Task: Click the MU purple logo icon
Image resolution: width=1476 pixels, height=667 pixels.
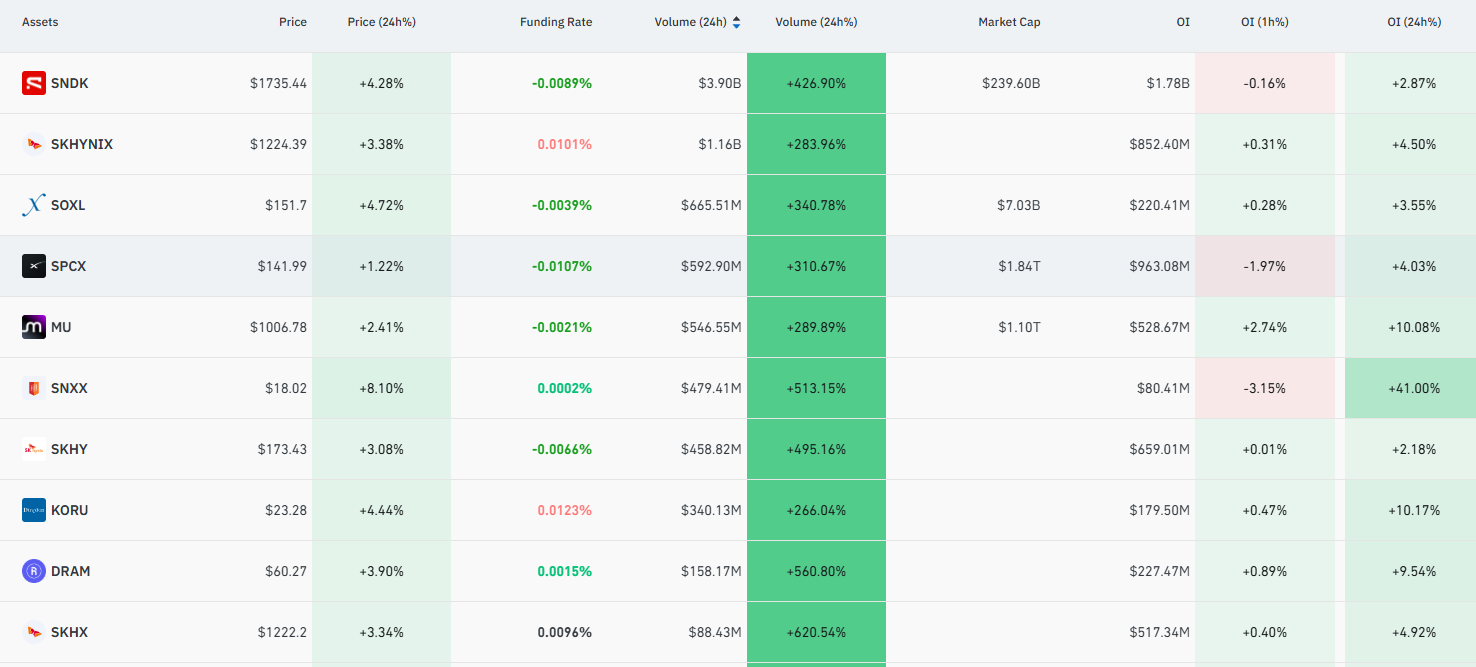Action: tap(34, 327)
